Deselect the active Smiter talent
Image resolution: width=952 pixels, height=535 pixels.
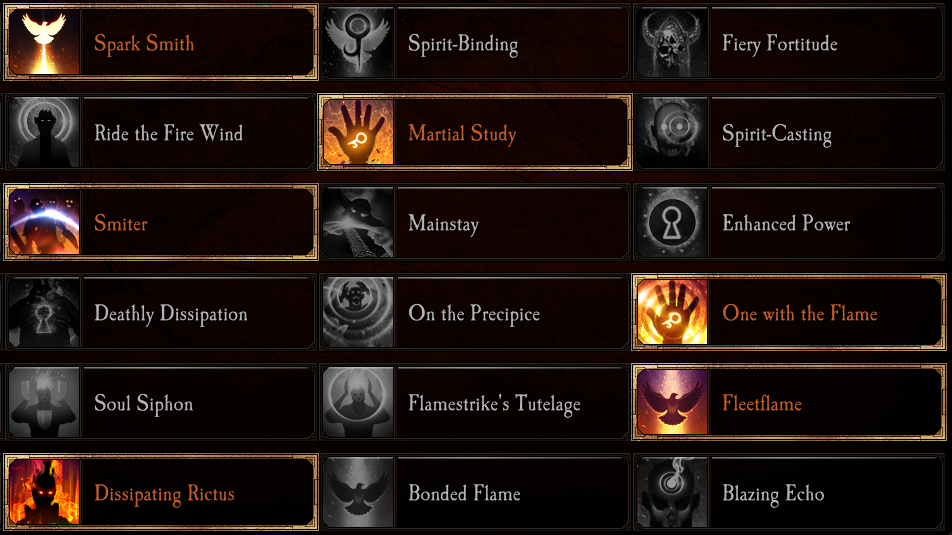pos(120,224)
